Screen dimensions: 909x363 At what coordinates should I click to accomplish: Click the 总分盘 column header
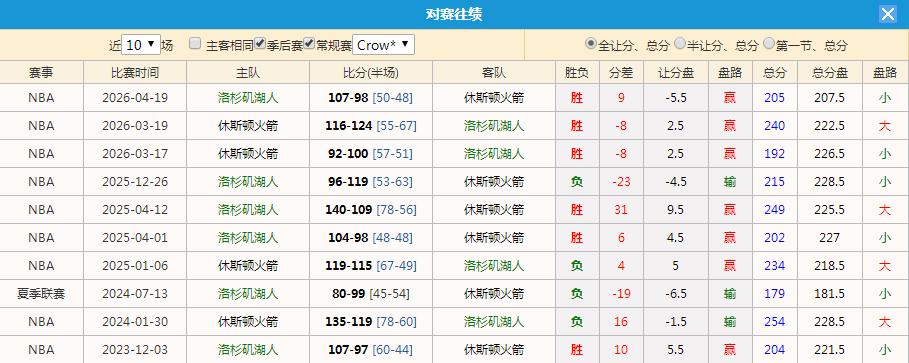tap(830, 72)
